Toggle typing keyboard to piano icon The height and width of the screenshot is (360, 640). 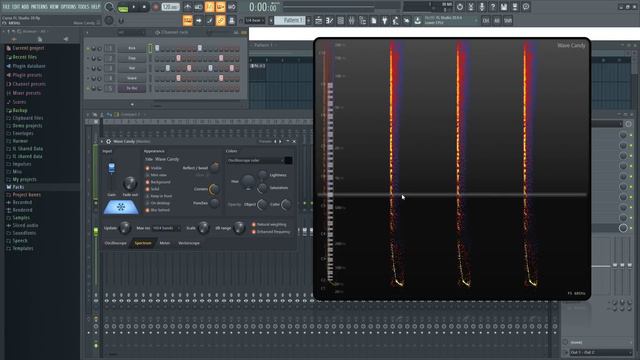pos(187,20)
